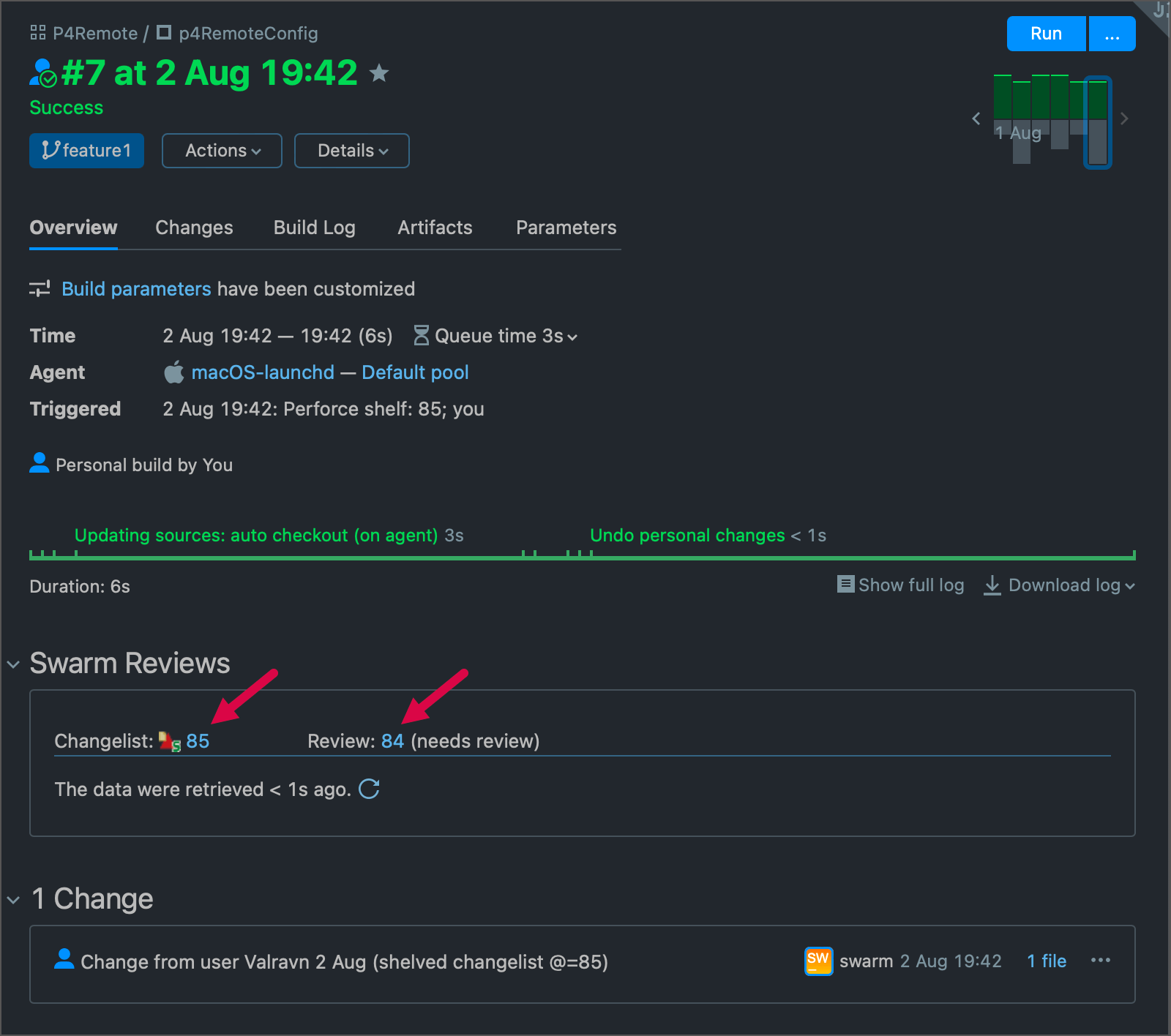
Task: Click the project grid icon before P4Remote
Action: [x=38, y=32]
